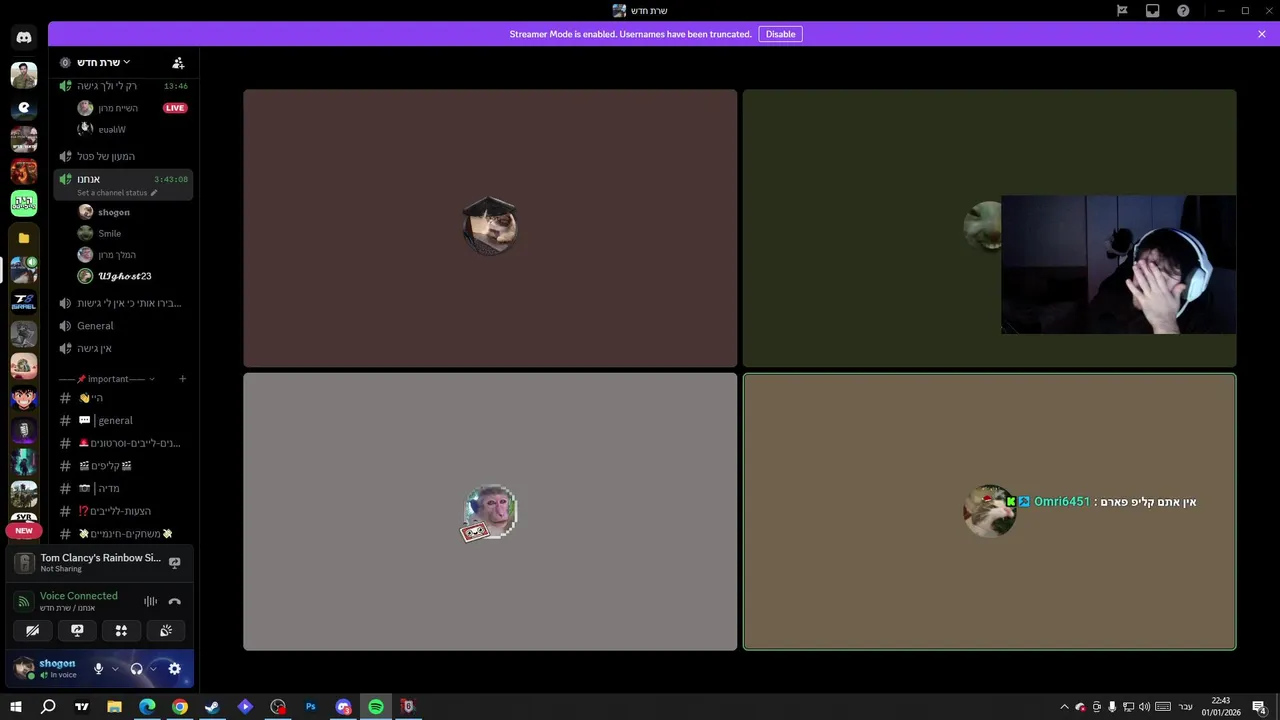Click the Omri6451 username in the tile

pyautogui.click(x=1061, y=502)
